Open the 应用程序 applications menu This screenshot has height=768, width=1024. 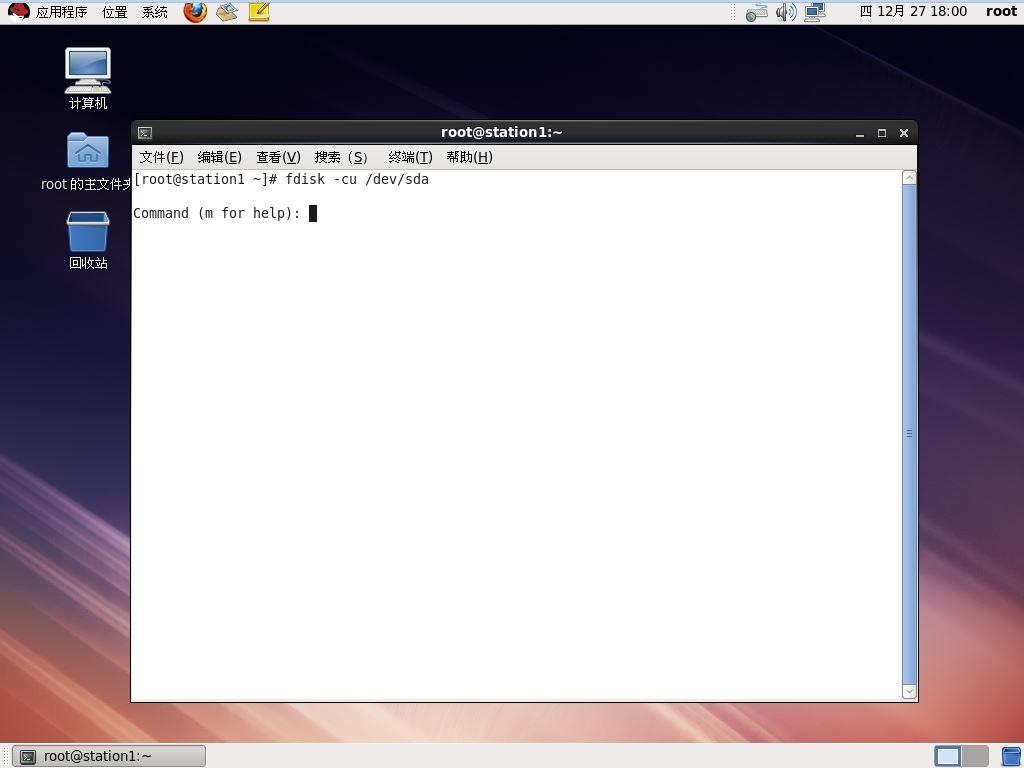coord(61,12)
